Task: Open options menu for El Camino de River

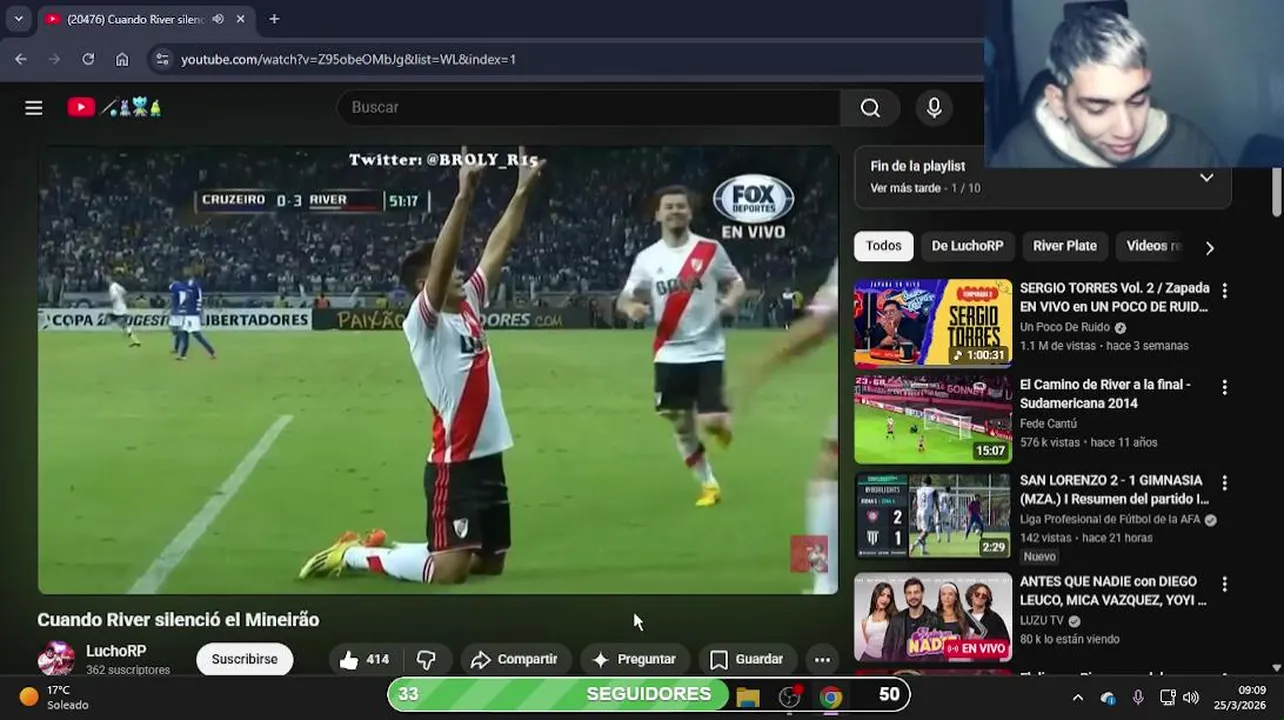Action: point(1224,386)
